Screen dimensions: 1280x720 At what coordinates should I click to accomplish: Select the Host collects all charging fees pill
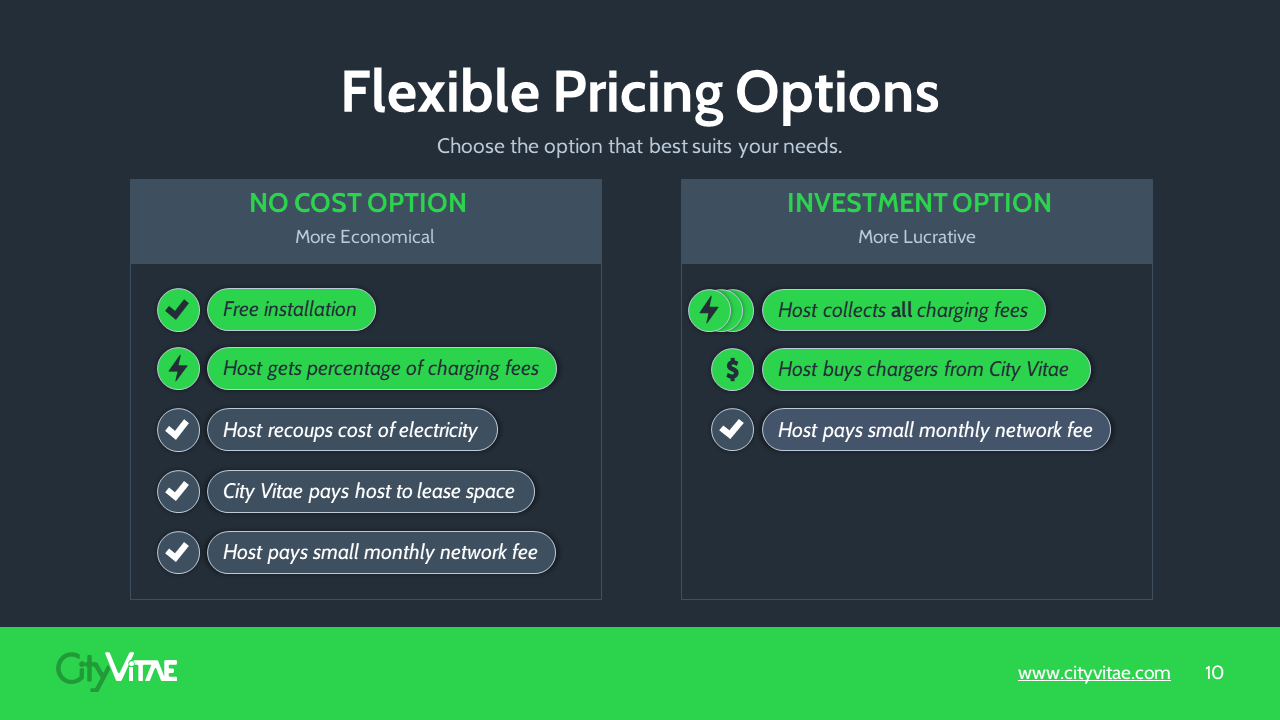pyautogui.click(x=904, y=310)
